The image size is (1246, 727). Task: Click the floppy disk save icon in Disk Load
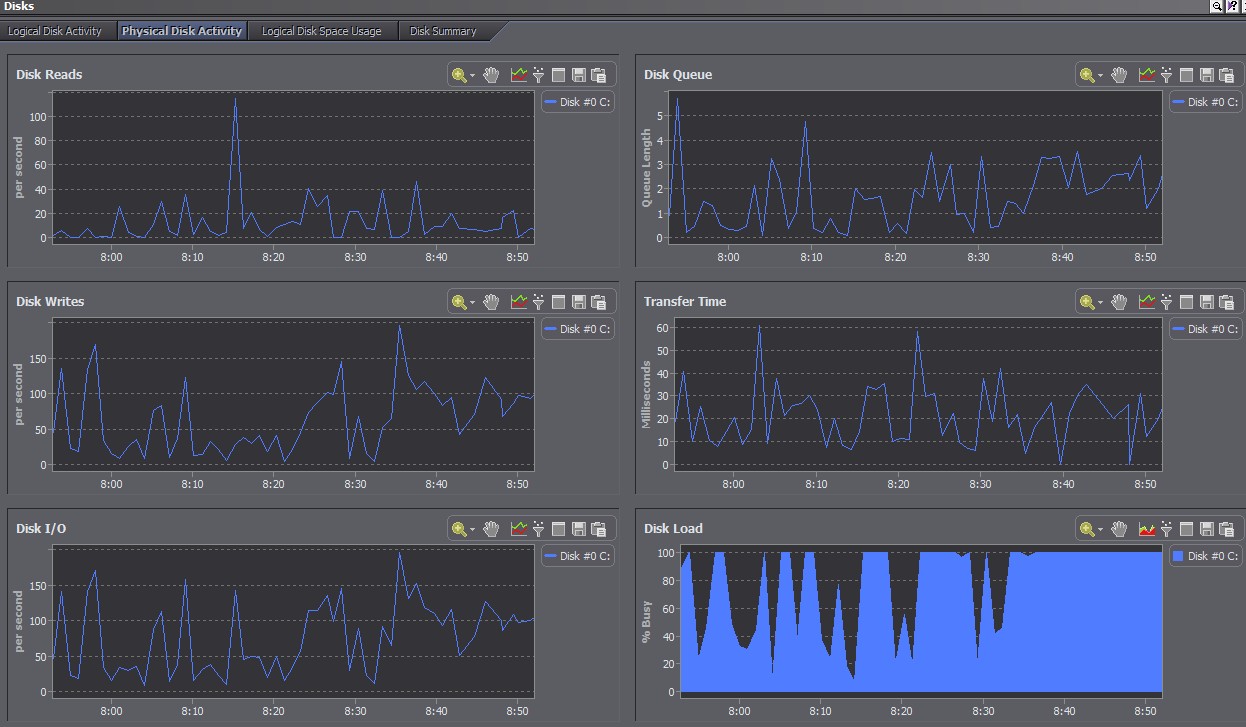1206,529
